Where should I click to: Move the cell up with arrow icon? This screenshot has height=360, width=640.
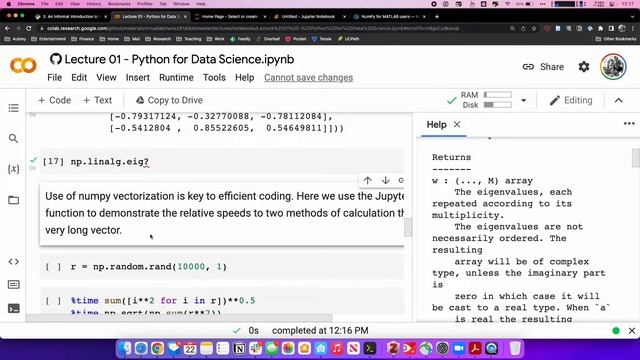coord(367,180)
